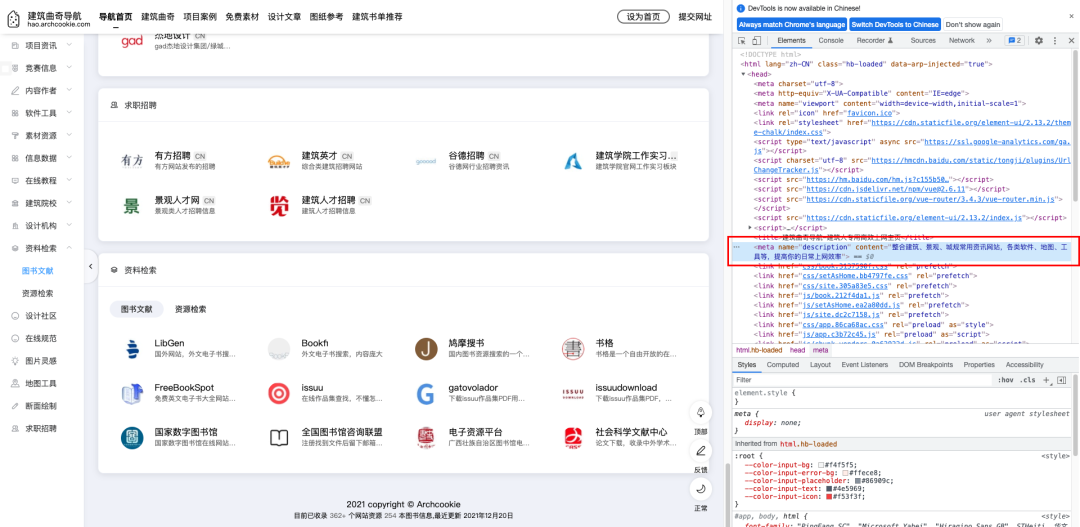Switch to the Console tab
Viewport: 1080px width, 527px height.
click(x=831, y=41)
